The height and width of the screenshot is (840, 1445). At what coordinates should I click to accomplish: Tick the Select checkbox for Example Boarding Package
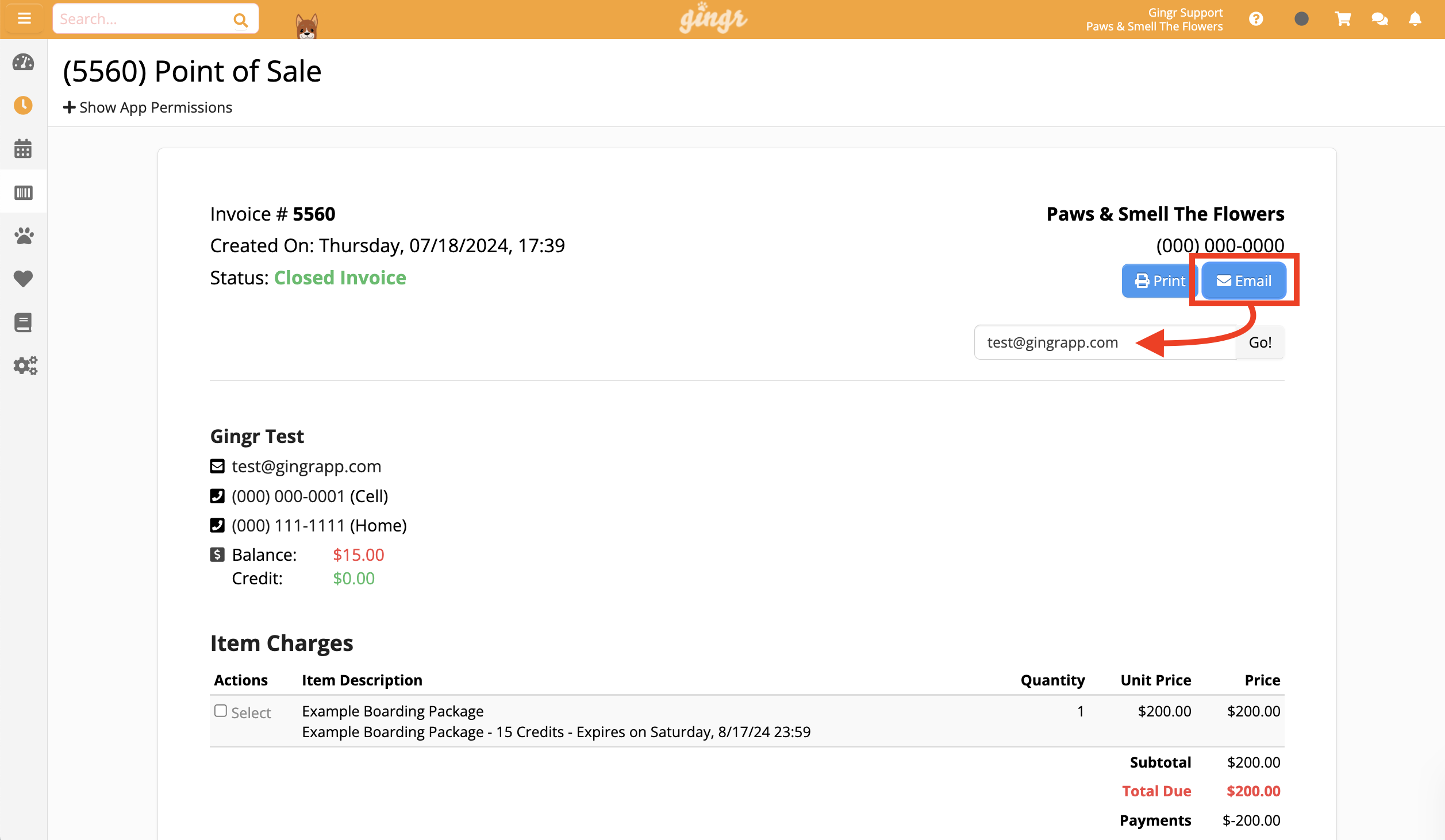pos(221,711)
